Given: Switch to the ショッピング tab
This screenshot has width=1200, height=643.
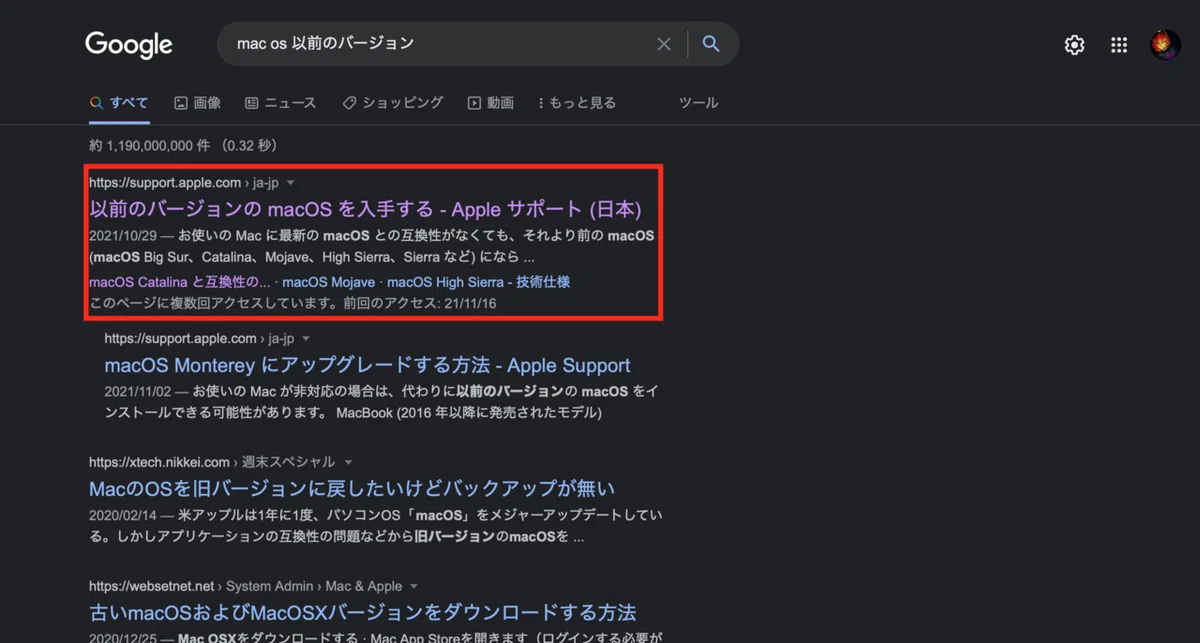Looking at the screenshot, I should pyautogui.click(x=392, y=103).
